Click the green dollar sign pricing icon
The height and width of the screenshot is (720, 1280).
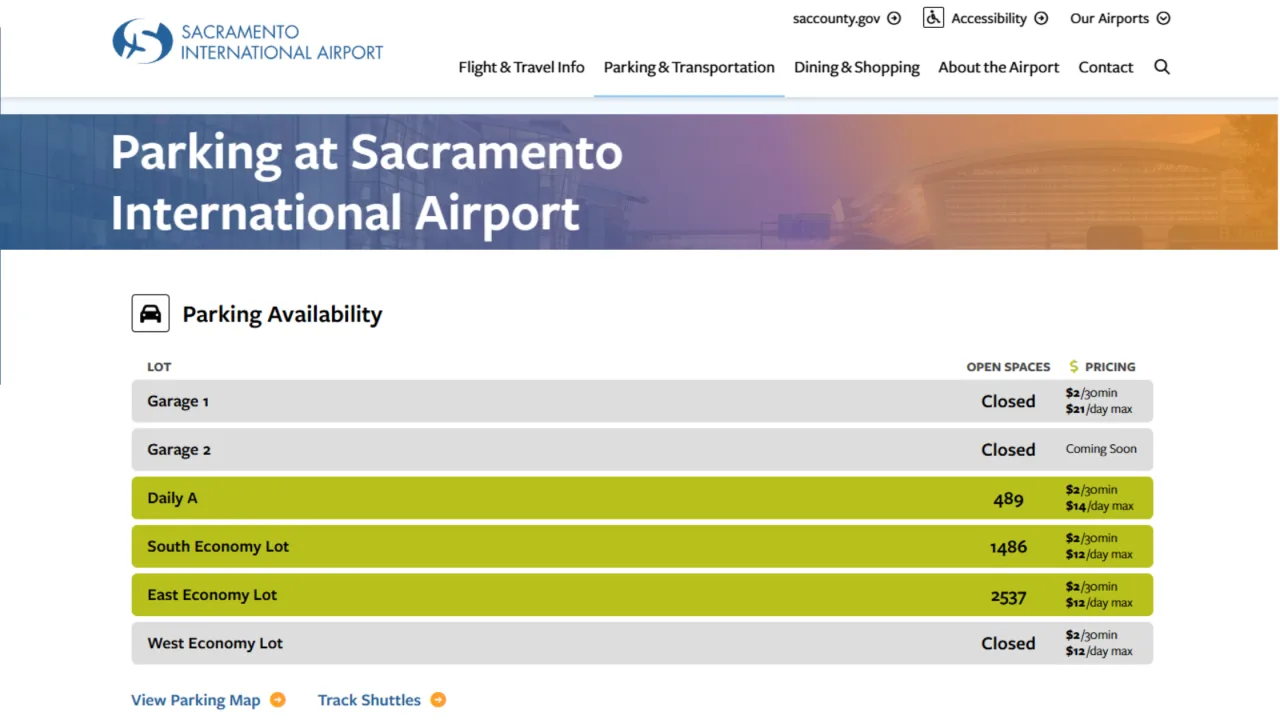pyautogui.click(x=1074, y=366)
